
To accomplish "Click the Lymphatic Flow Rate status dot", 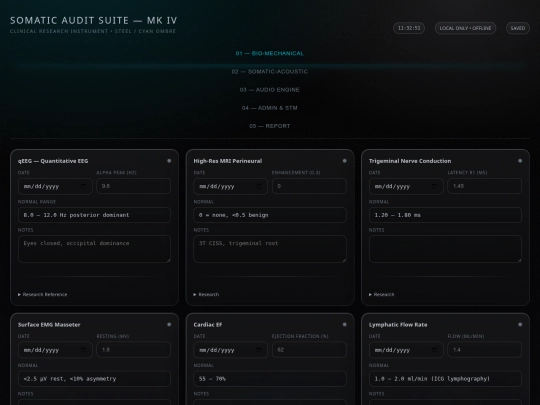I will 520,324.
